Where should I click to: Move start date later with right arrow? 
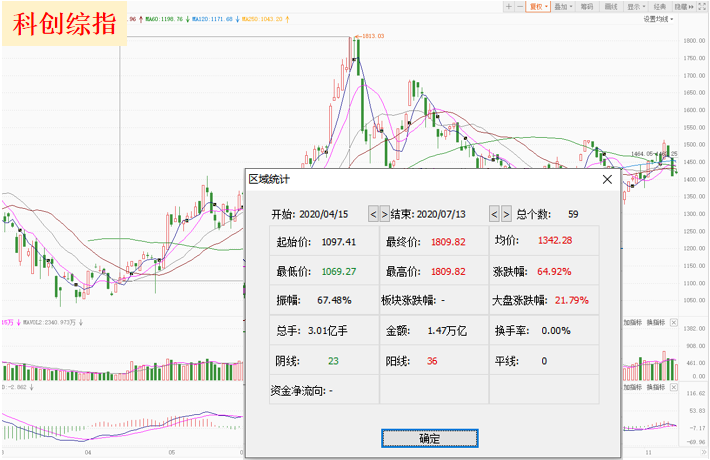click(384, 214)
